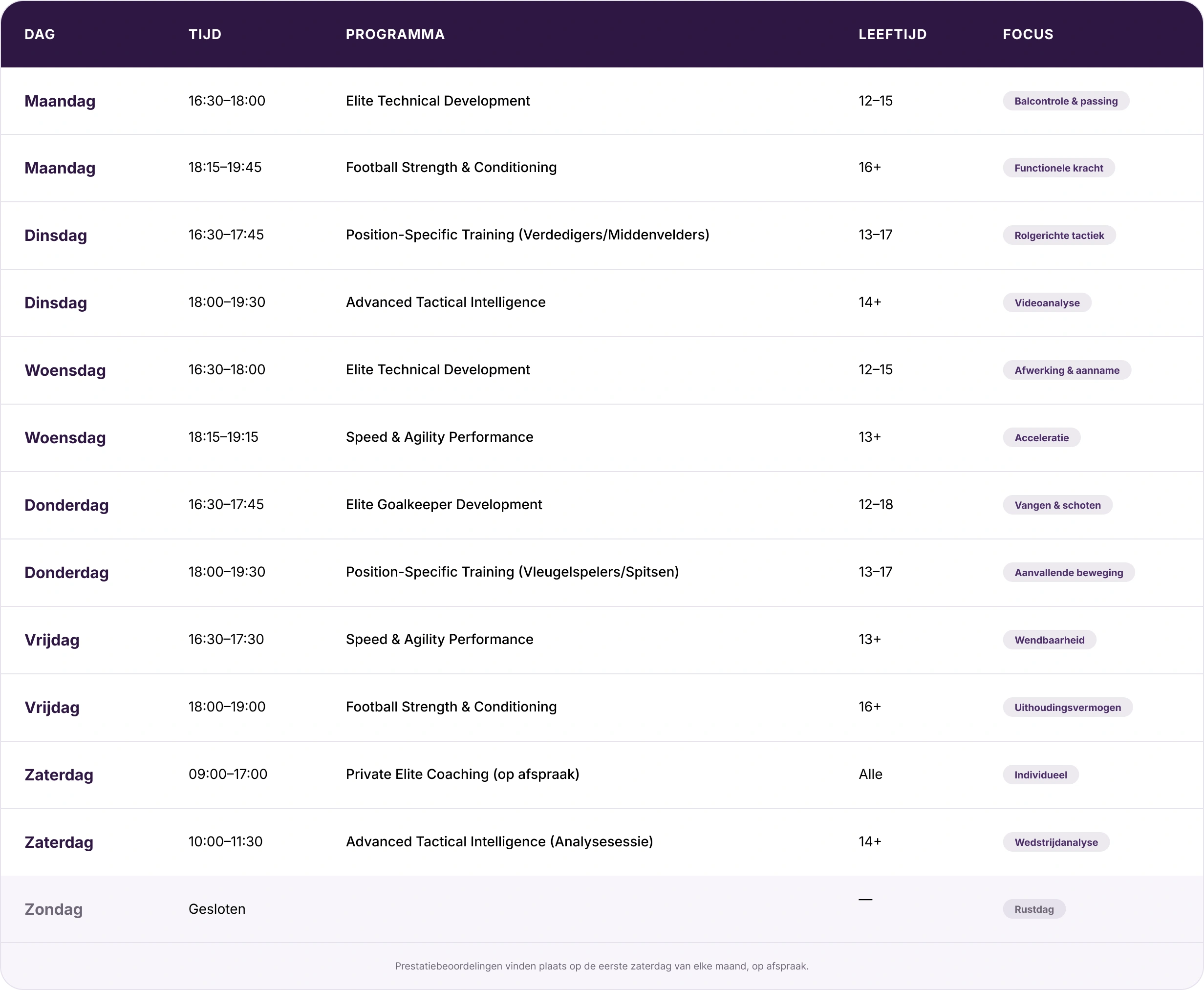This screenshot has height=990, width=1204.
Task: Choose the Acceleratie focus tag
Action: click(x=1041, y=437)
